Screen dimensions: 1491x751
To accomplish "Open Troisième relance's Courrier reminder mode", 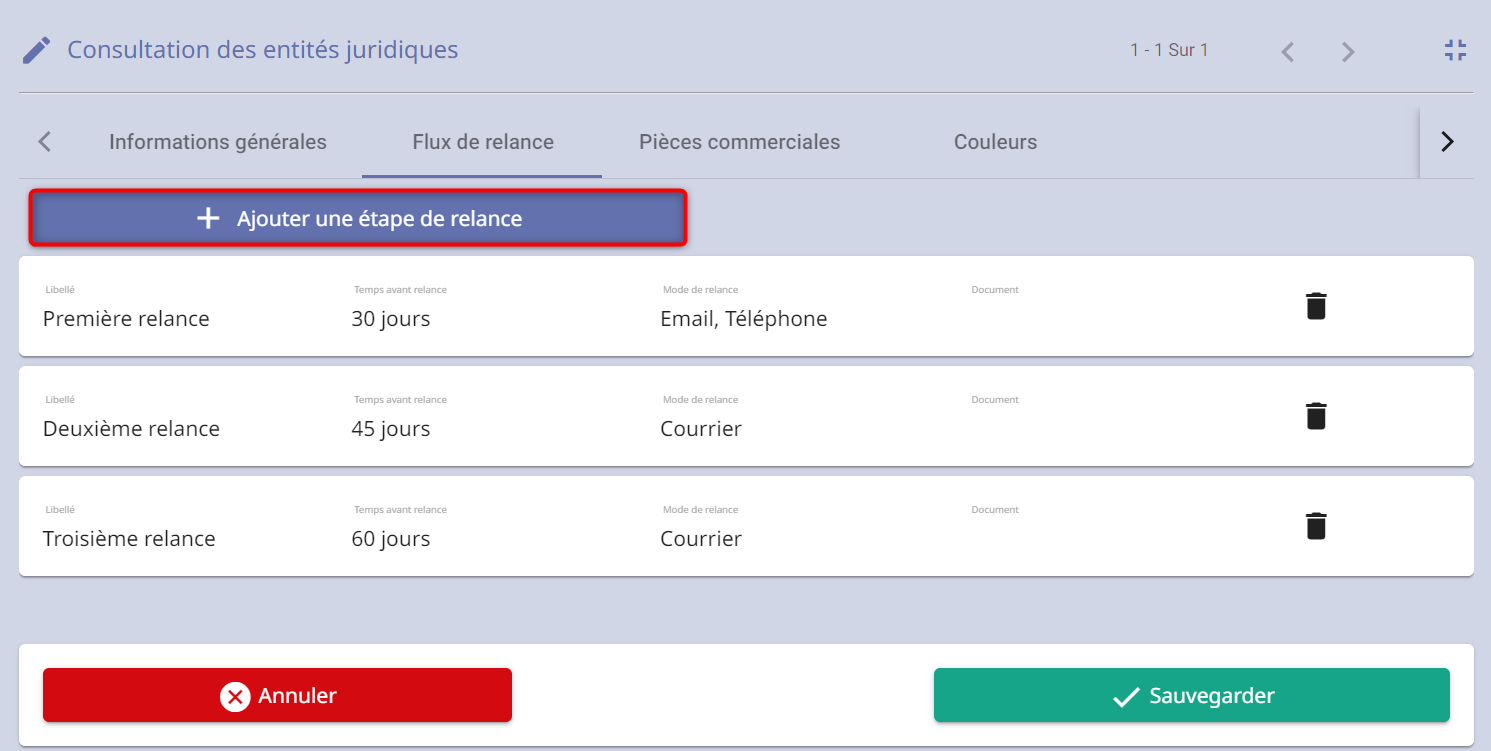I will pos(701,539).
